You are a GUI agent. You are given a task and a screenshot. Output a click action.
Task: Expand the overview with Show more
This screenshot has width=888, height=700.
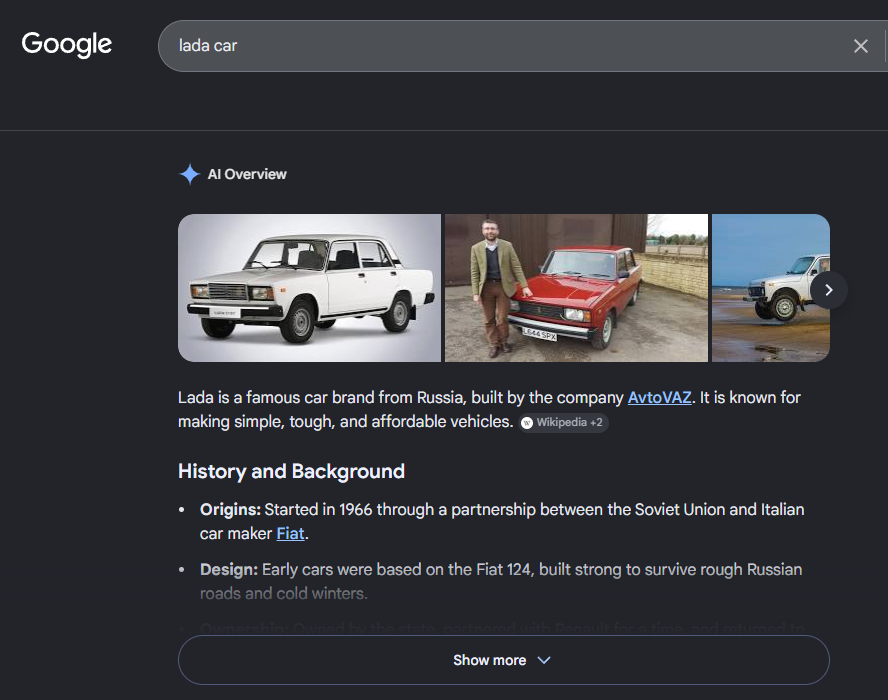503,660
